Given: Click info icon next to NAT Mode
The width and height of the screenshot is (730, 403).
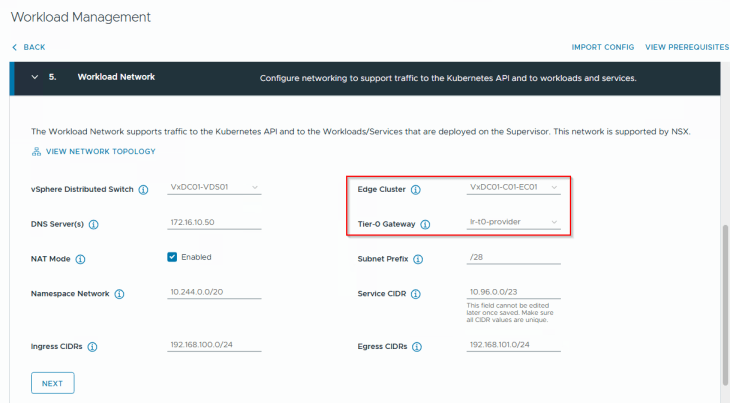Looking at the screenshot, I should coord(80,259).
